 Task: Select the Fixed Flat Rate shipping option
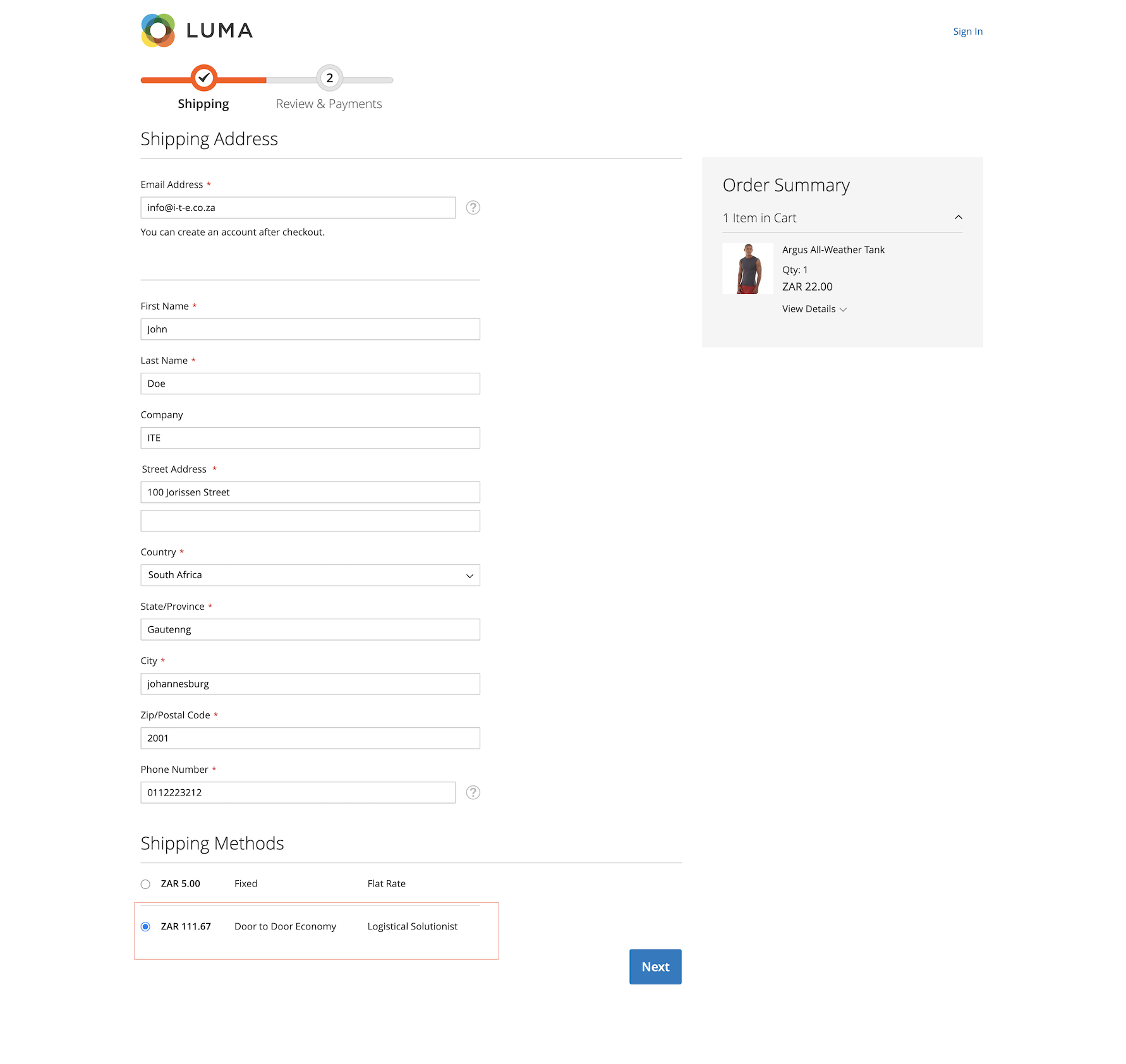[145, 884]
